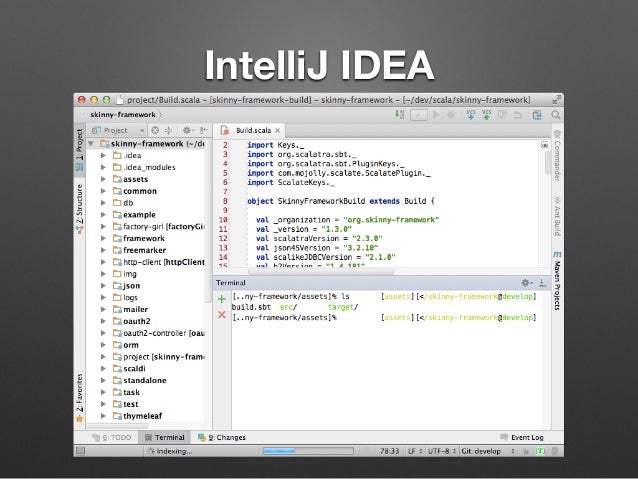Click the 78:33 caret position
Image resolution: width=638 pixels, height=479 pixels.
tap(389, 451)
